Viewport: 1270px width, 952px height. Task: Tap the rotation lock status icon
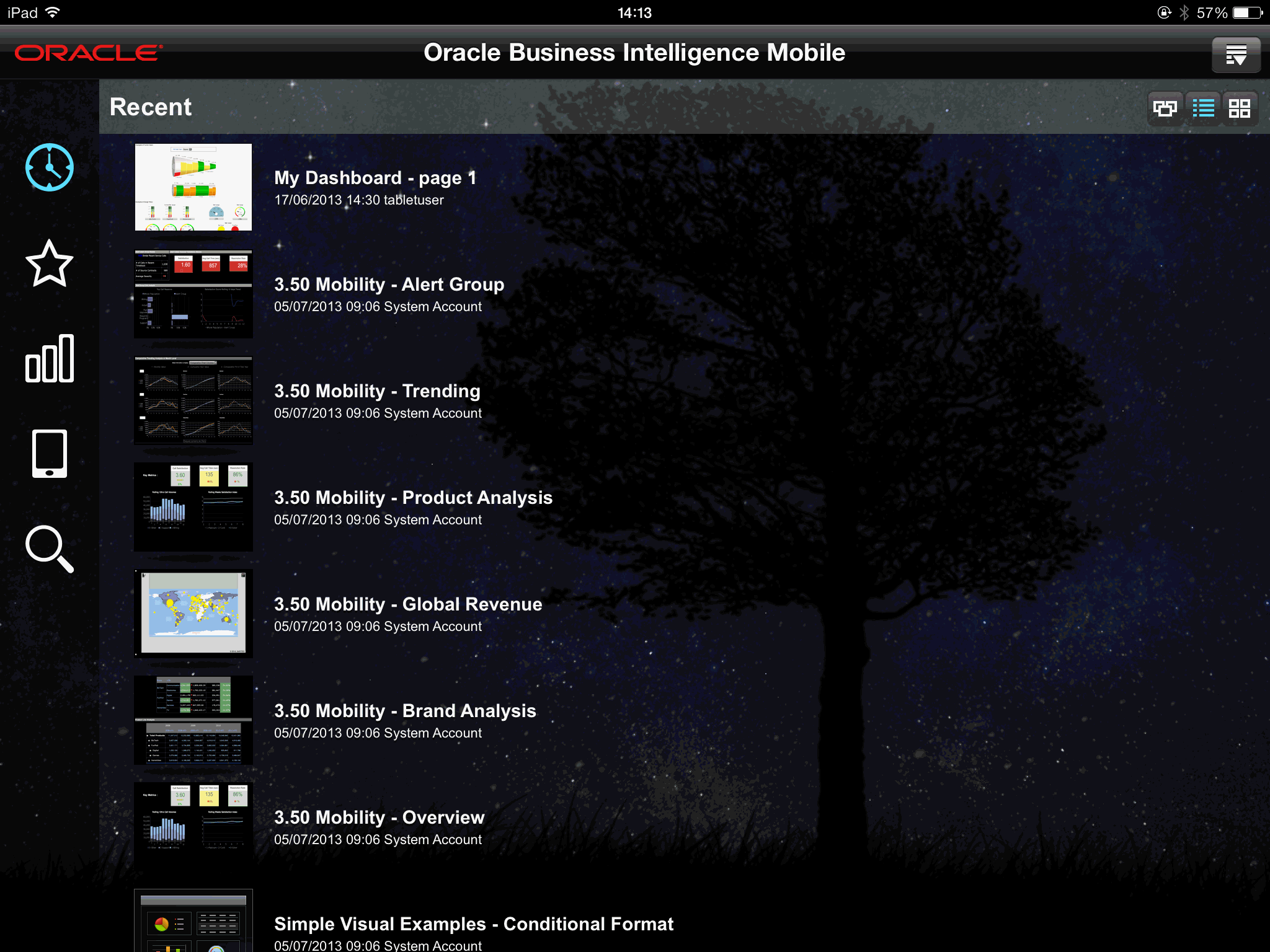coord(1165,12)
